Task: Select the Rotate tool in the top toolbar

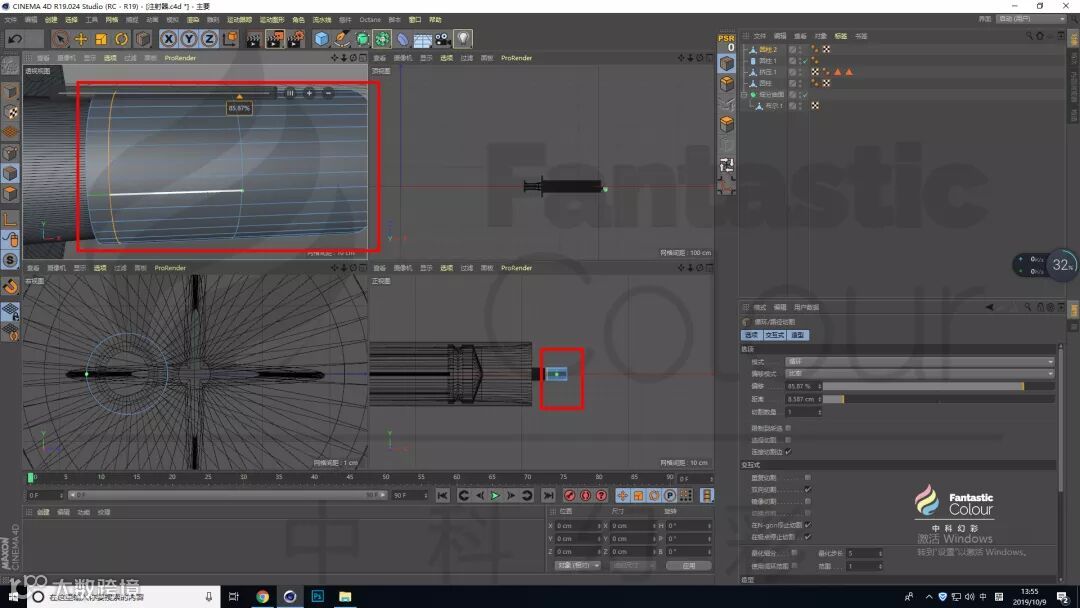Action: 122,39
